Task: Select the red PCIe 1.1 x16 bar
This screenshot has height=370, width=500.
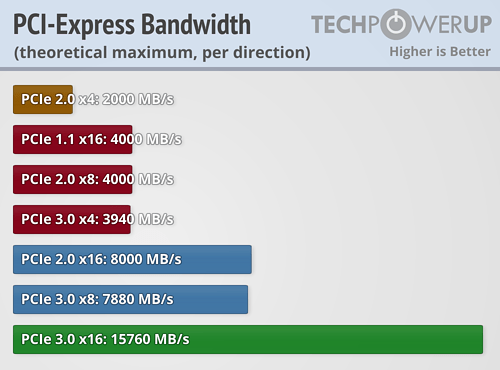Action: coord(73,139)
